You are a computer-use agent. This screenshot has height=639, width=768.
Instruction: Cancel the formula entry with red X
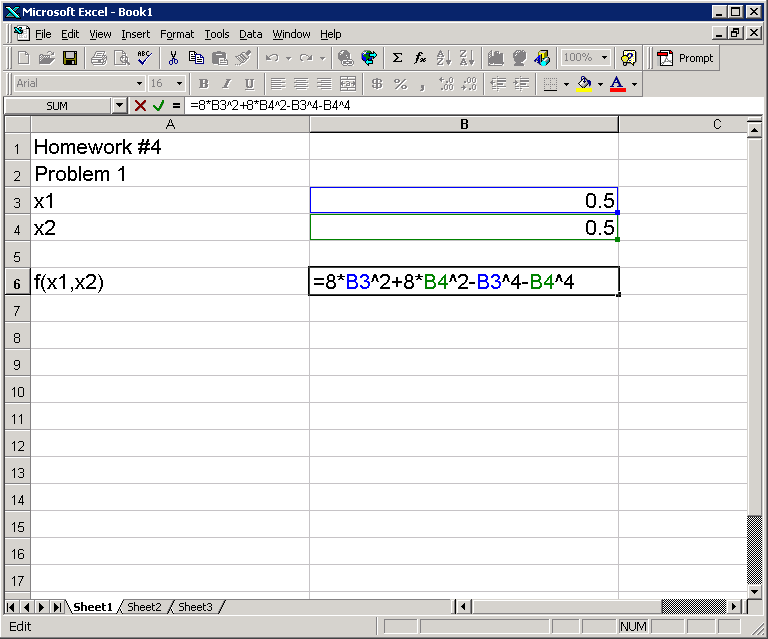click(140, 106)
